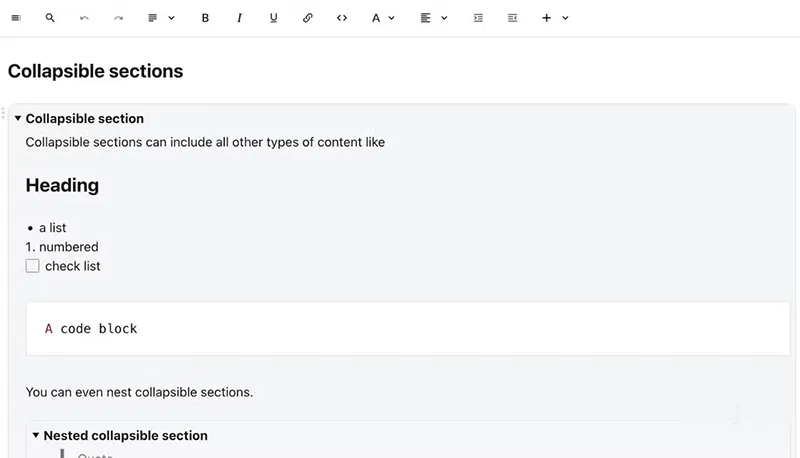
Task: Toggle bold formatting
Action: (205, 18)
